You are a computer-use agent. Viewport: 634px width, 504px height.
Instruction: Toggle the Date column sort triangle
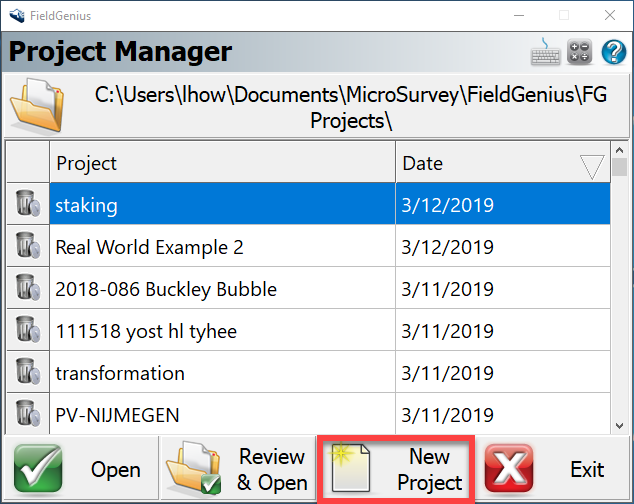click(592, 165)
